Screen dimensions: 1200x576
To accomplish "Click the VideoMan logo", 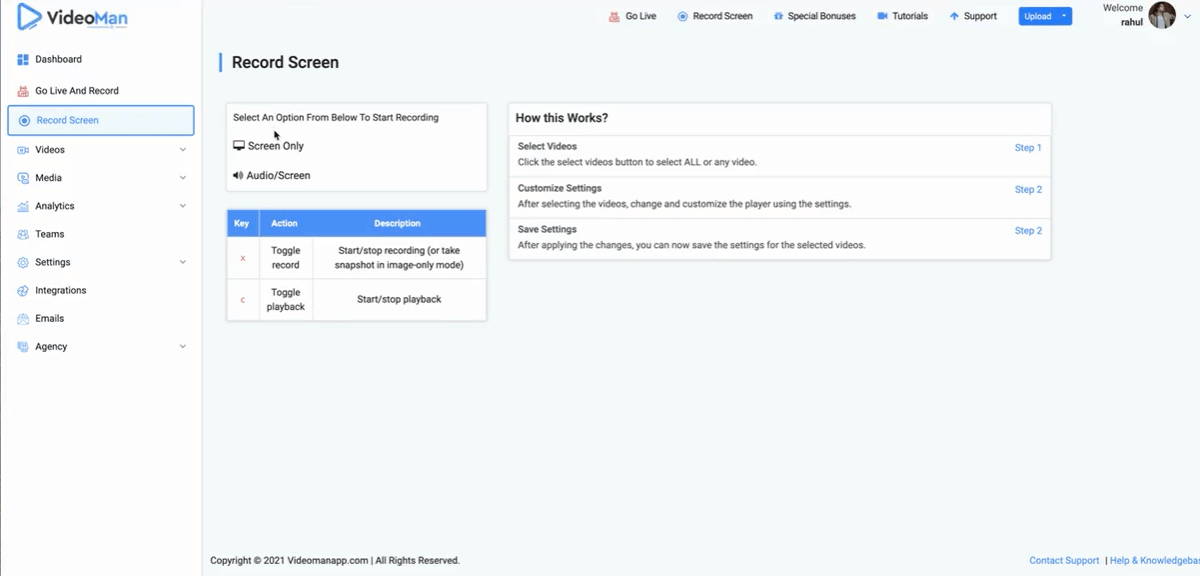I will click(x=73, y=17).
